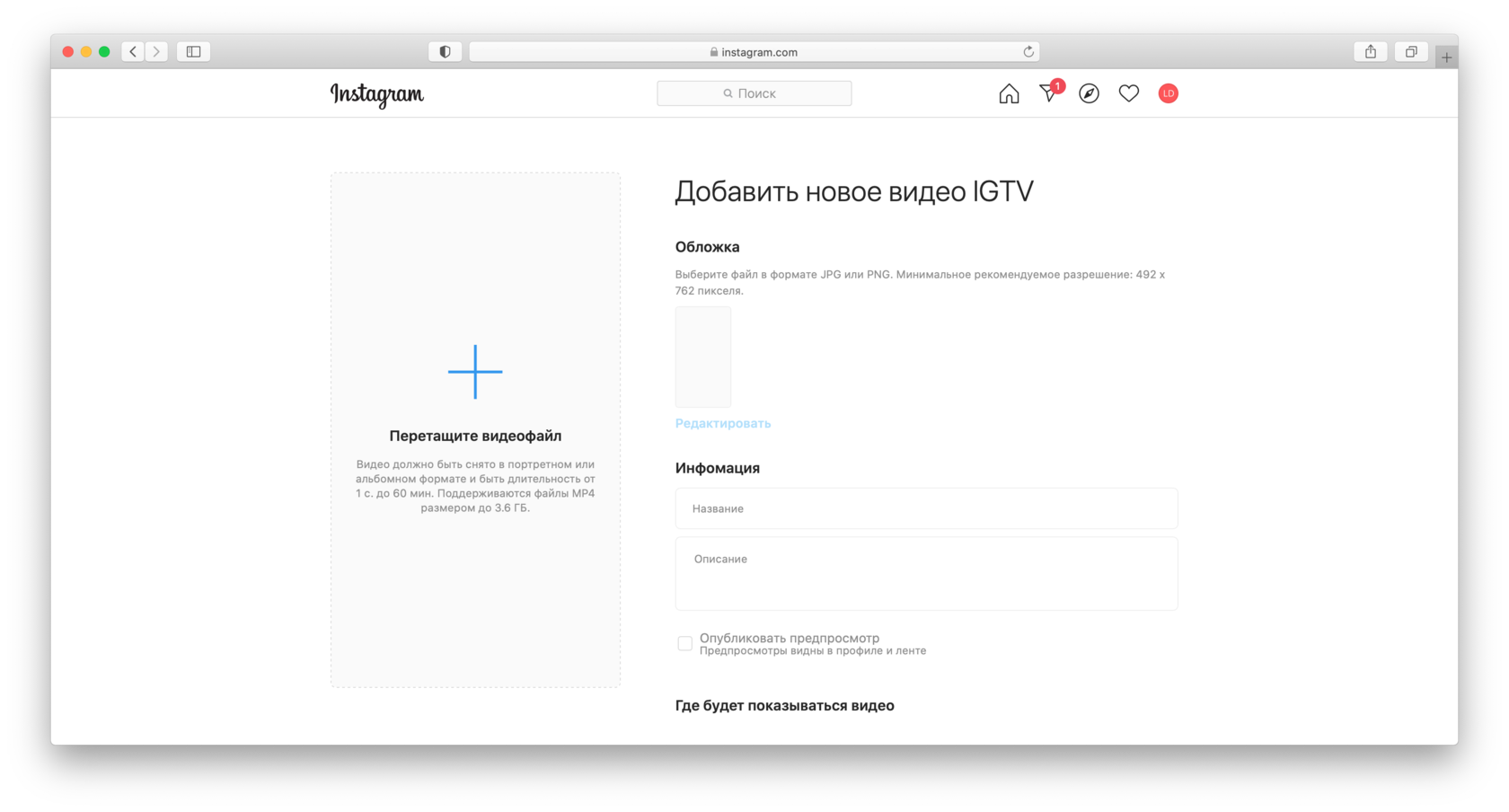Click the Поиск search box
This screenshot has width=1509, height=812.
754,93
